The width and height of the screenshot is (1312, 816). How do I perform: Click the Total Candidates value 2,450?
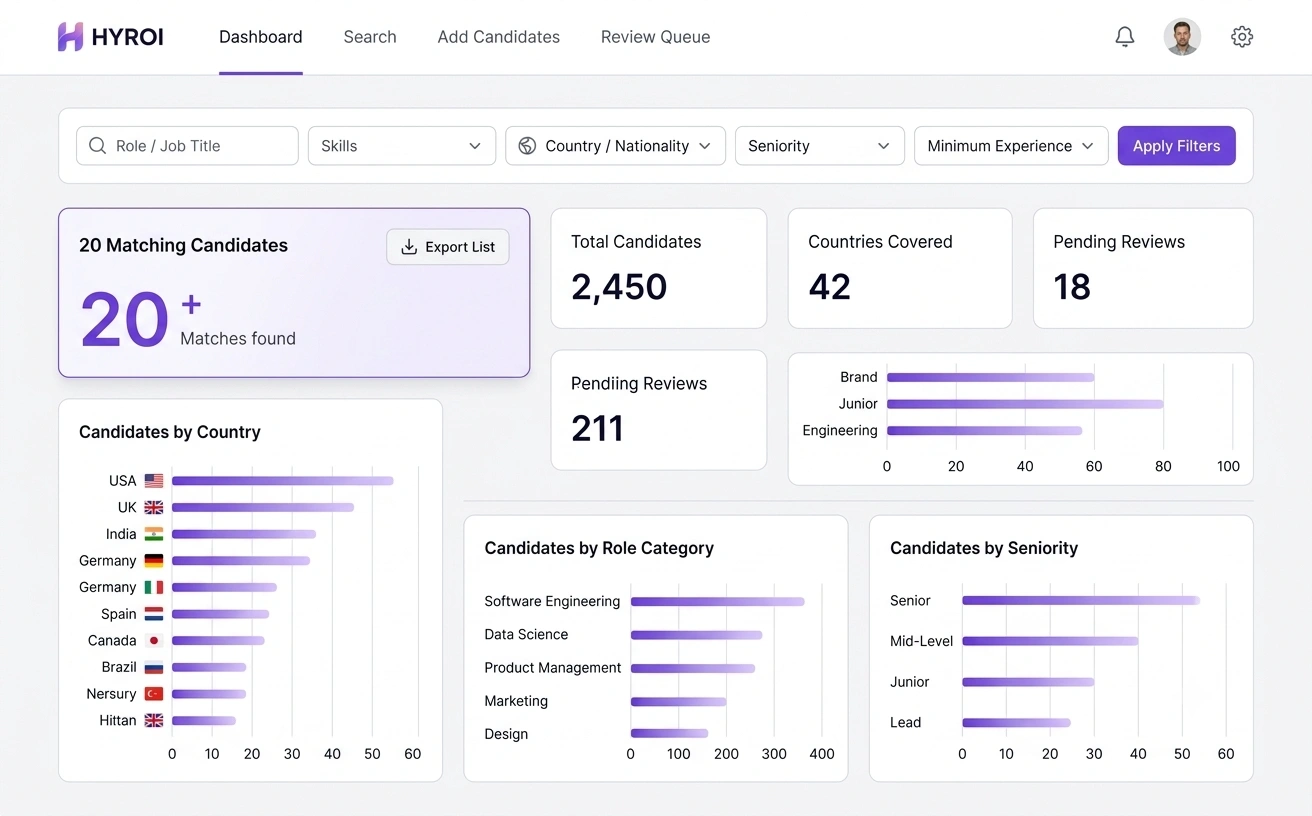[x=619, y=287]
